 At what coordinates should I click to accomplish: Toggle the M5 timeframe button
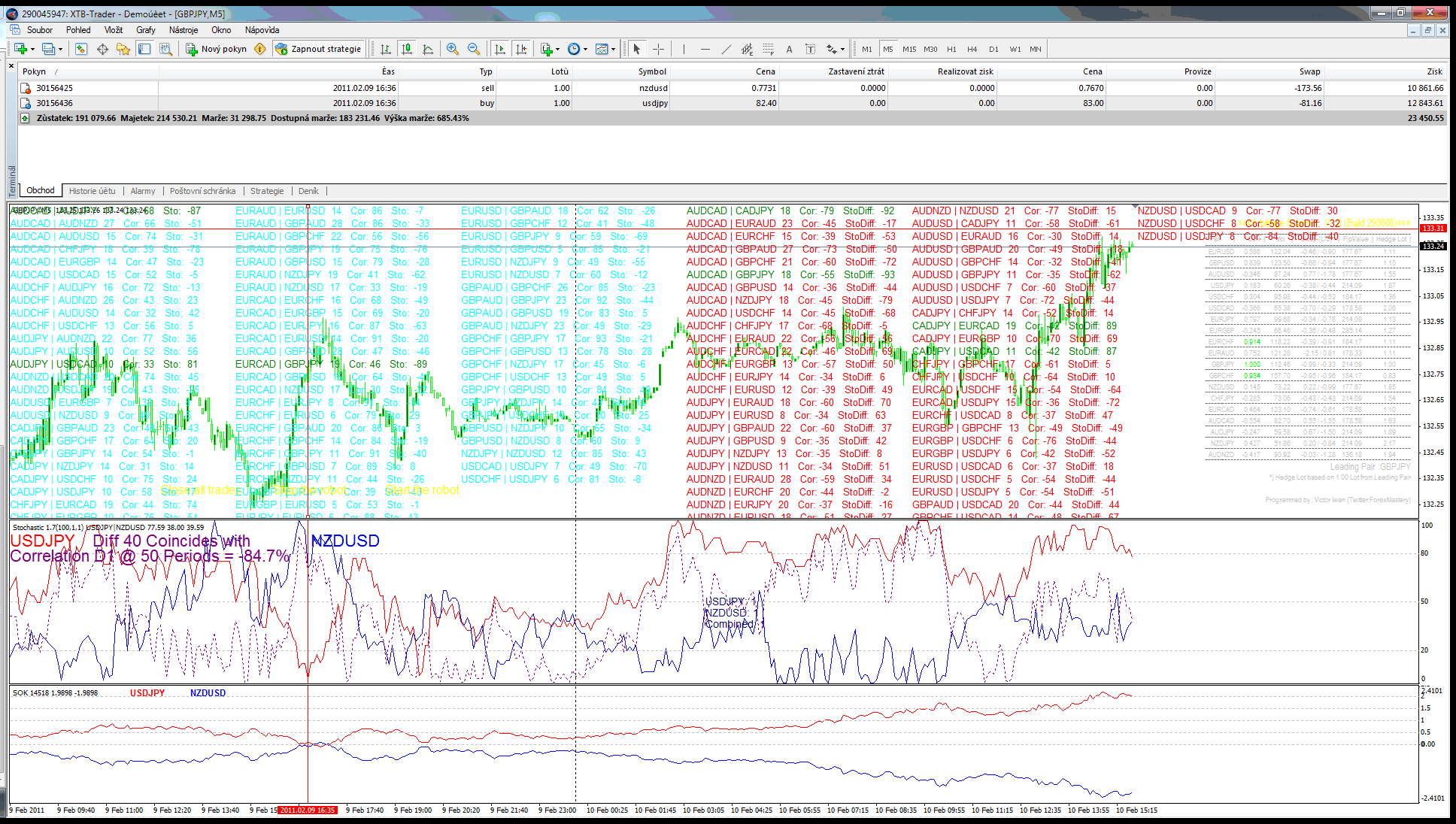point(888,49)
